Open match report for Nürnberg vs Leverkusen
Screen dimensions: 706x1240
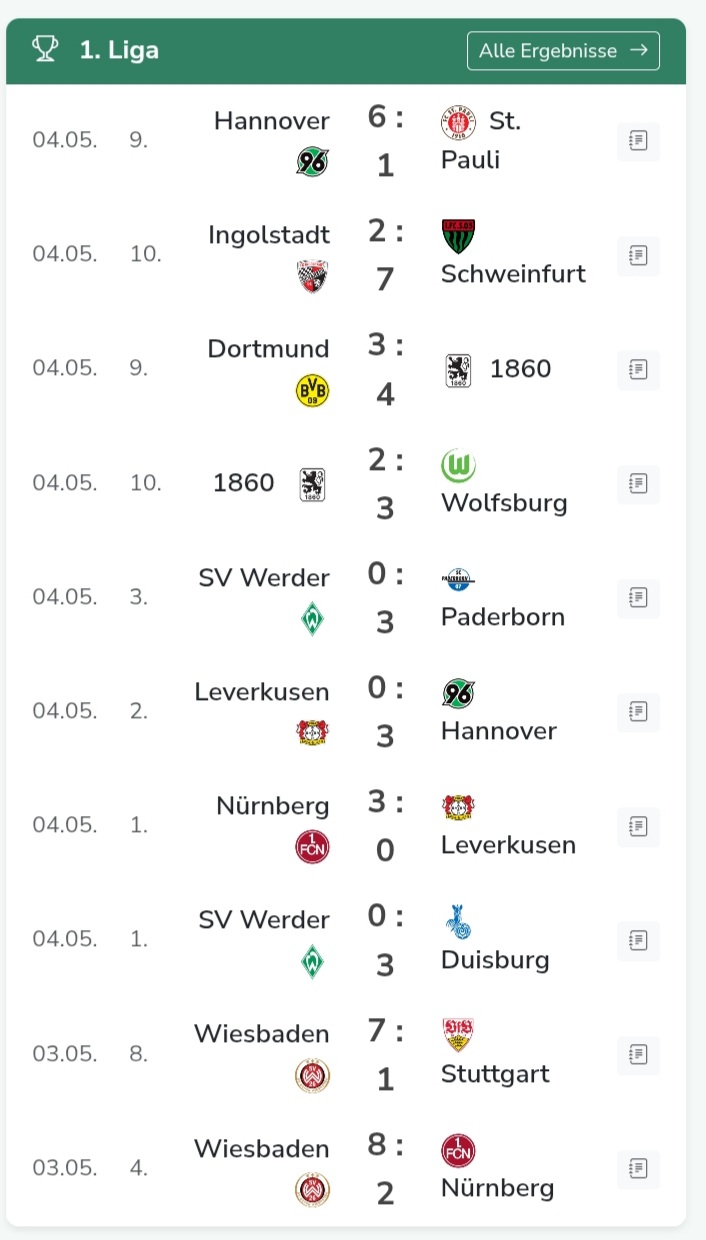pyautogui.click(x=638, y=826)
